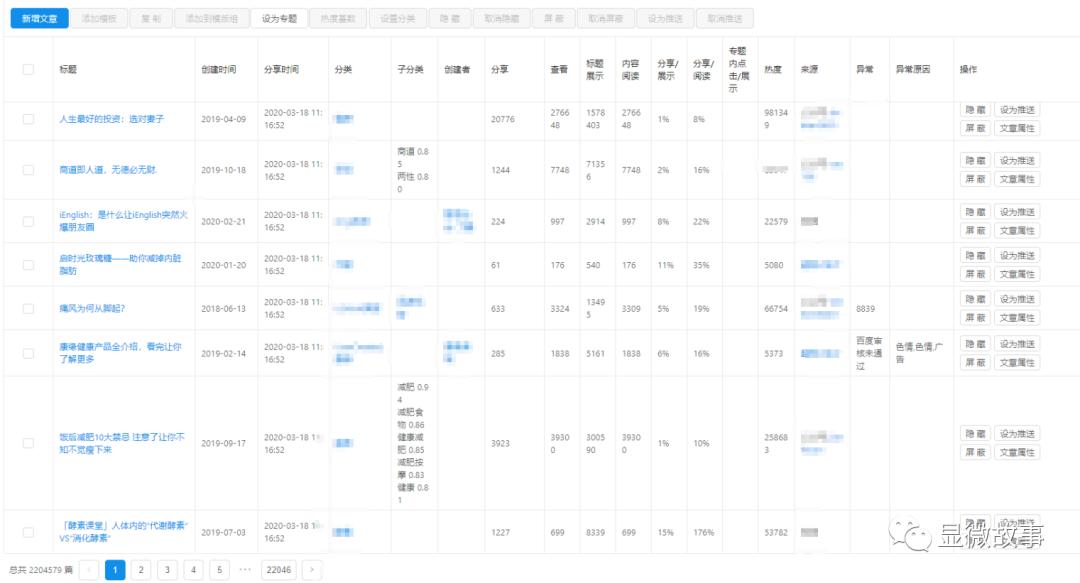
Task: Click 设为推送 in the 饭后减肥10大禁忌 row
Action: pos(1017,433)
